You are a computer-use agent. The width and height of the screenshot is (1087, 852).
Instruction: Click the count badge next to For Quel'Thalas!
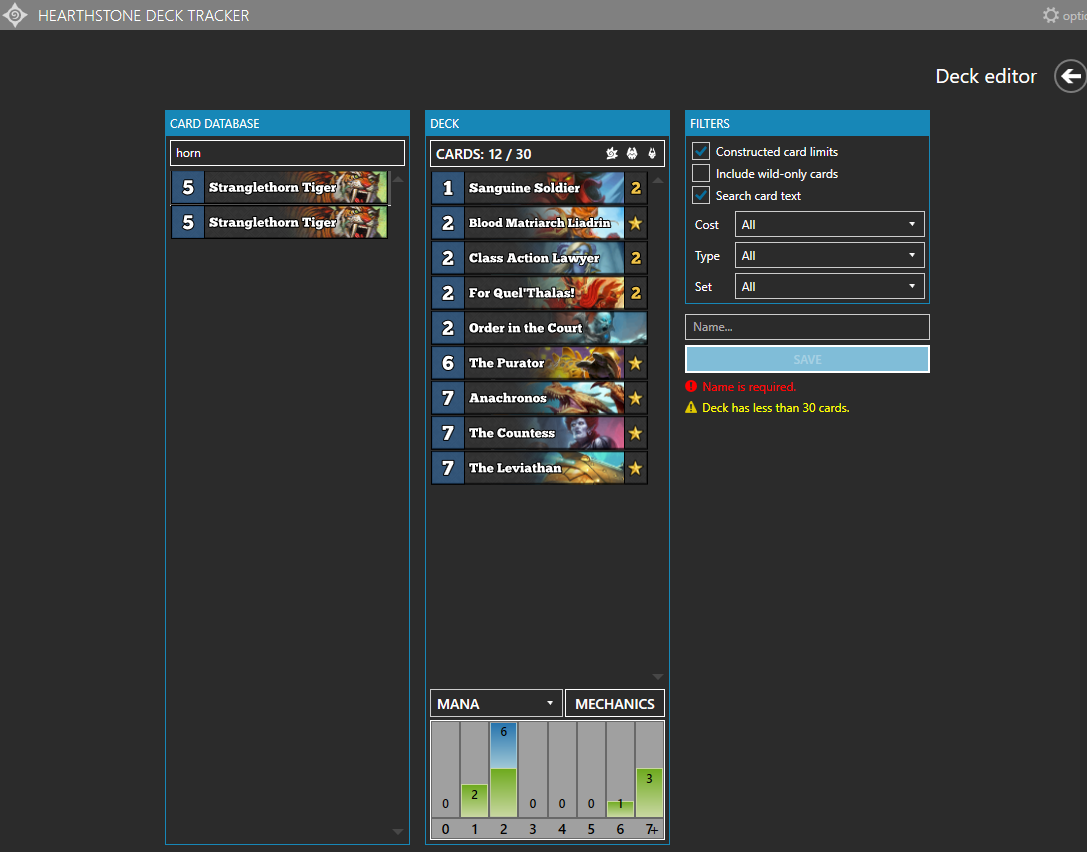click(x=635, y=292)
